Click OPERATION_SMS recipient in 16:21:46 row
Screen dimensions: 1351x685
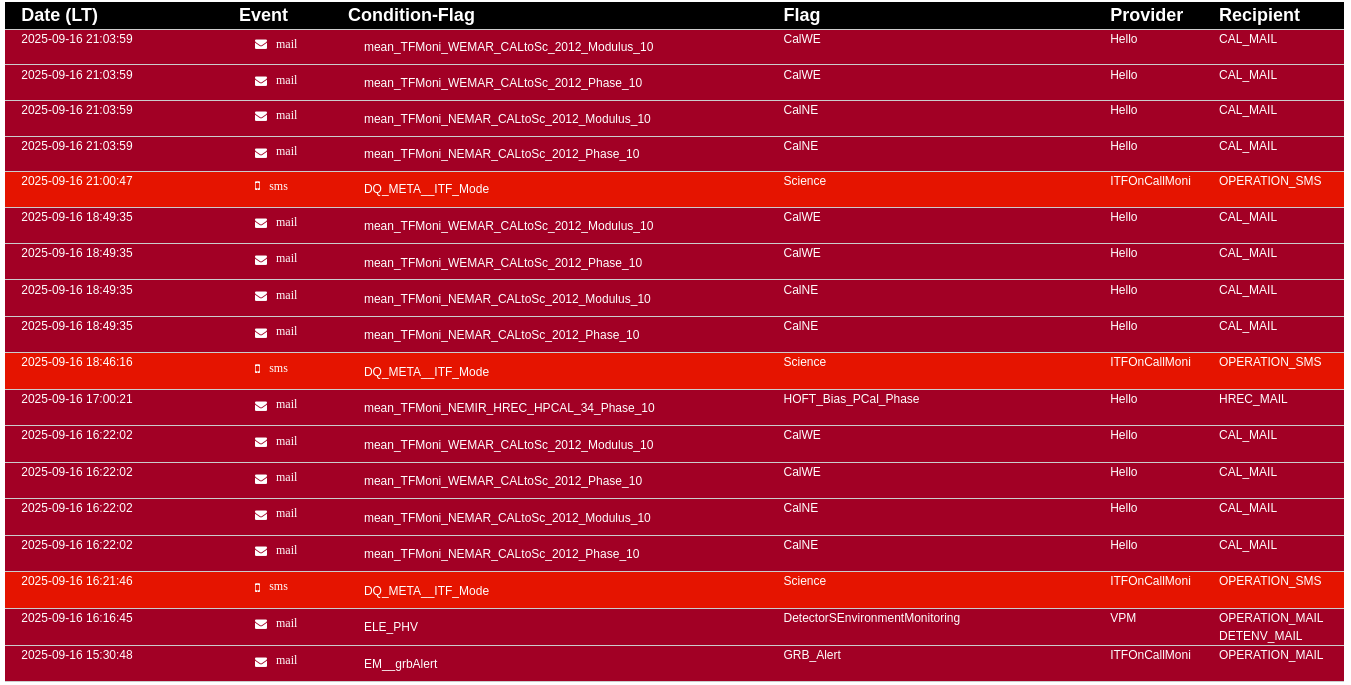click(x=1270, y=581)
